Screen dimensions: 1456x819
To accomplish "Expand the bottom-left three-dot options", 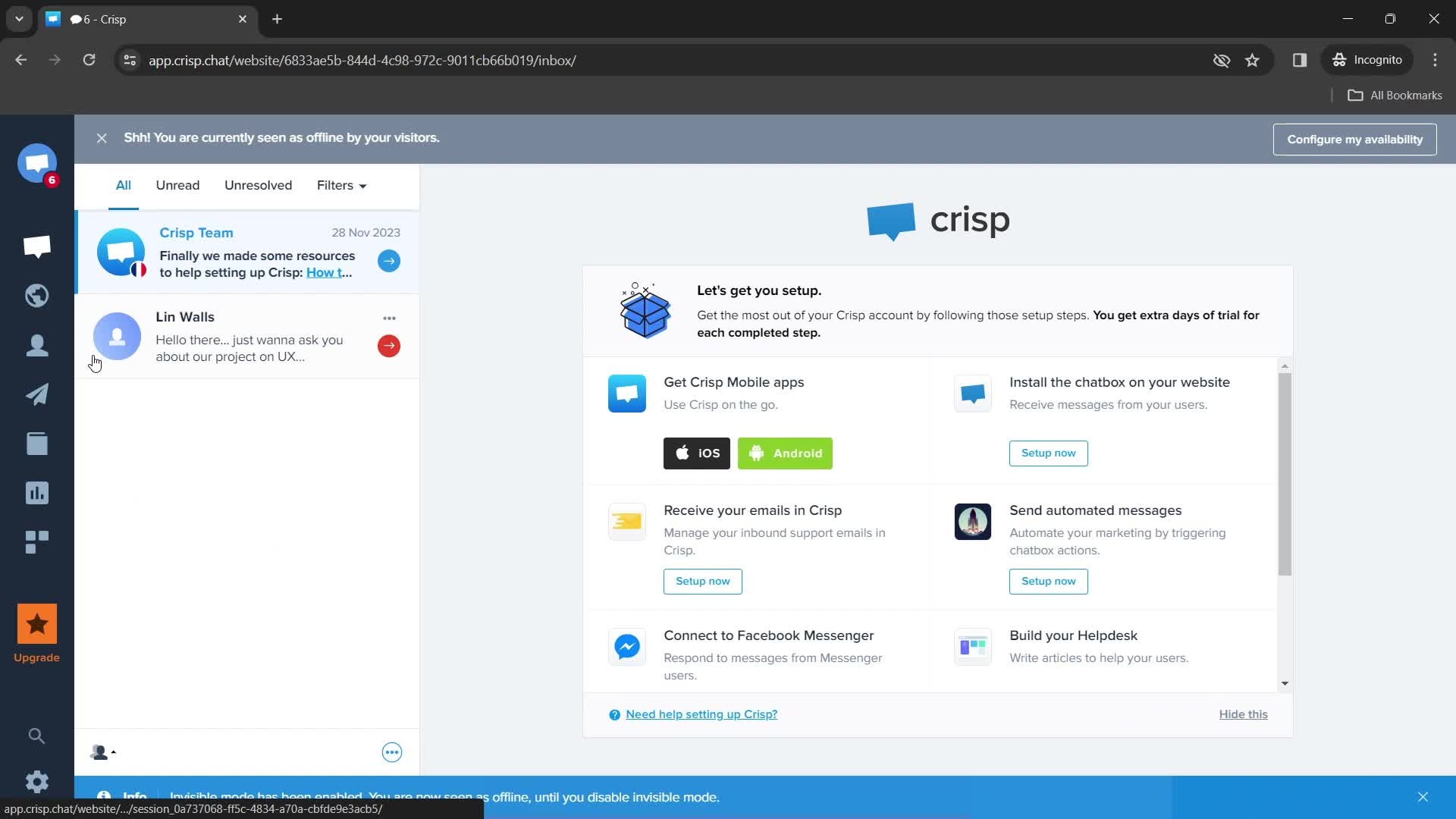I will click(x=391, y=752).
